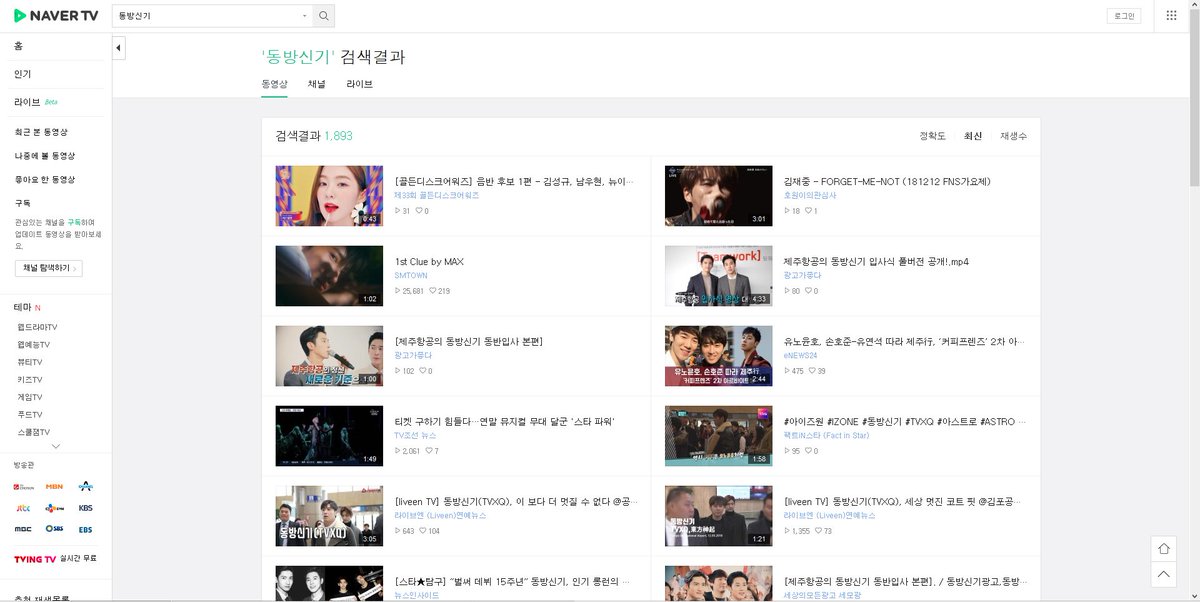This screenshot has height=602, width=1200.
Task: Click the KBS broadcaster logo
Action: 85,508
